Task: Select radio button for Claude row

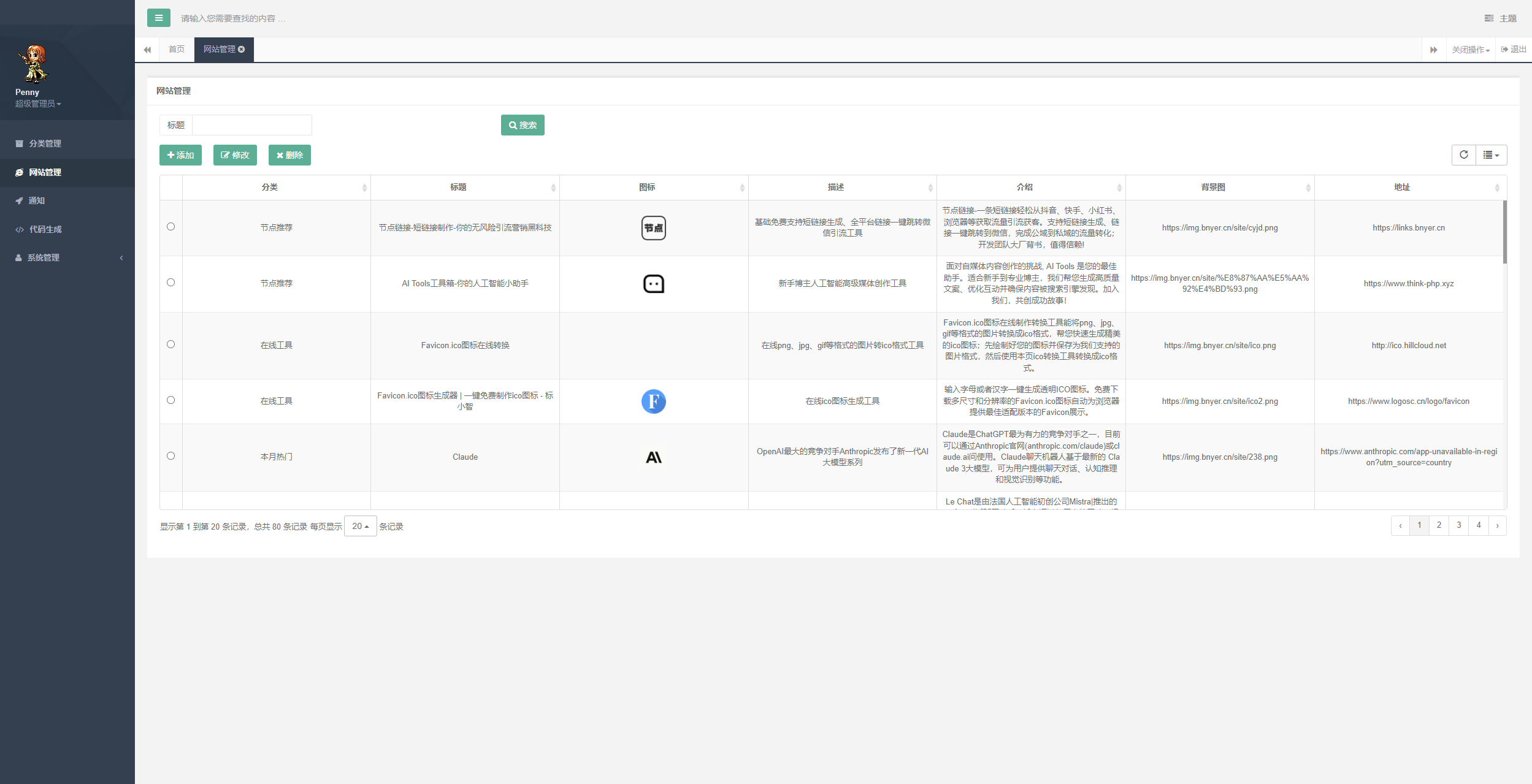Action: pyautogui.click(x=170, y=456)
